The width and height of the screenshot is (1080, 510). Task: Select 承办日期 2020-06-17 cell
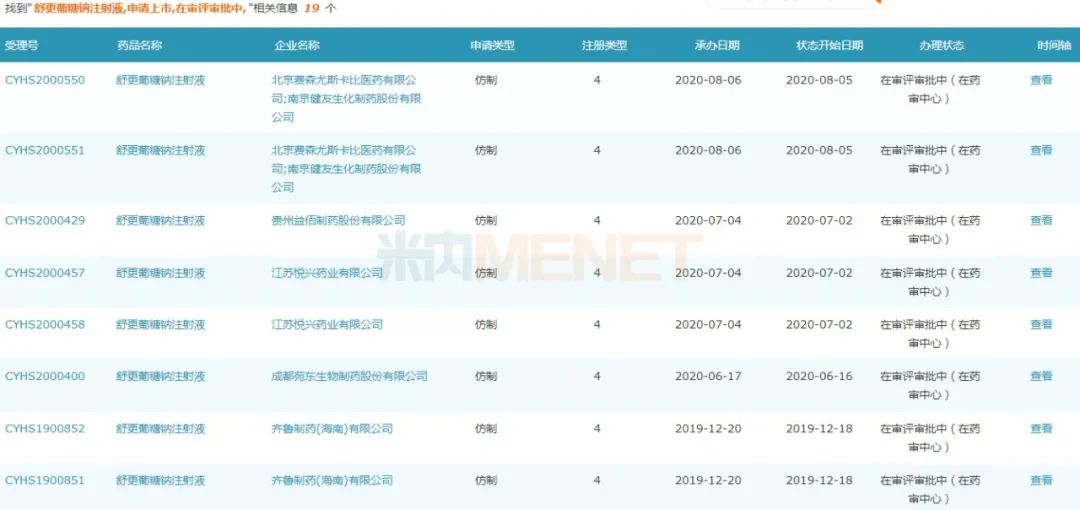click(708, 376)
